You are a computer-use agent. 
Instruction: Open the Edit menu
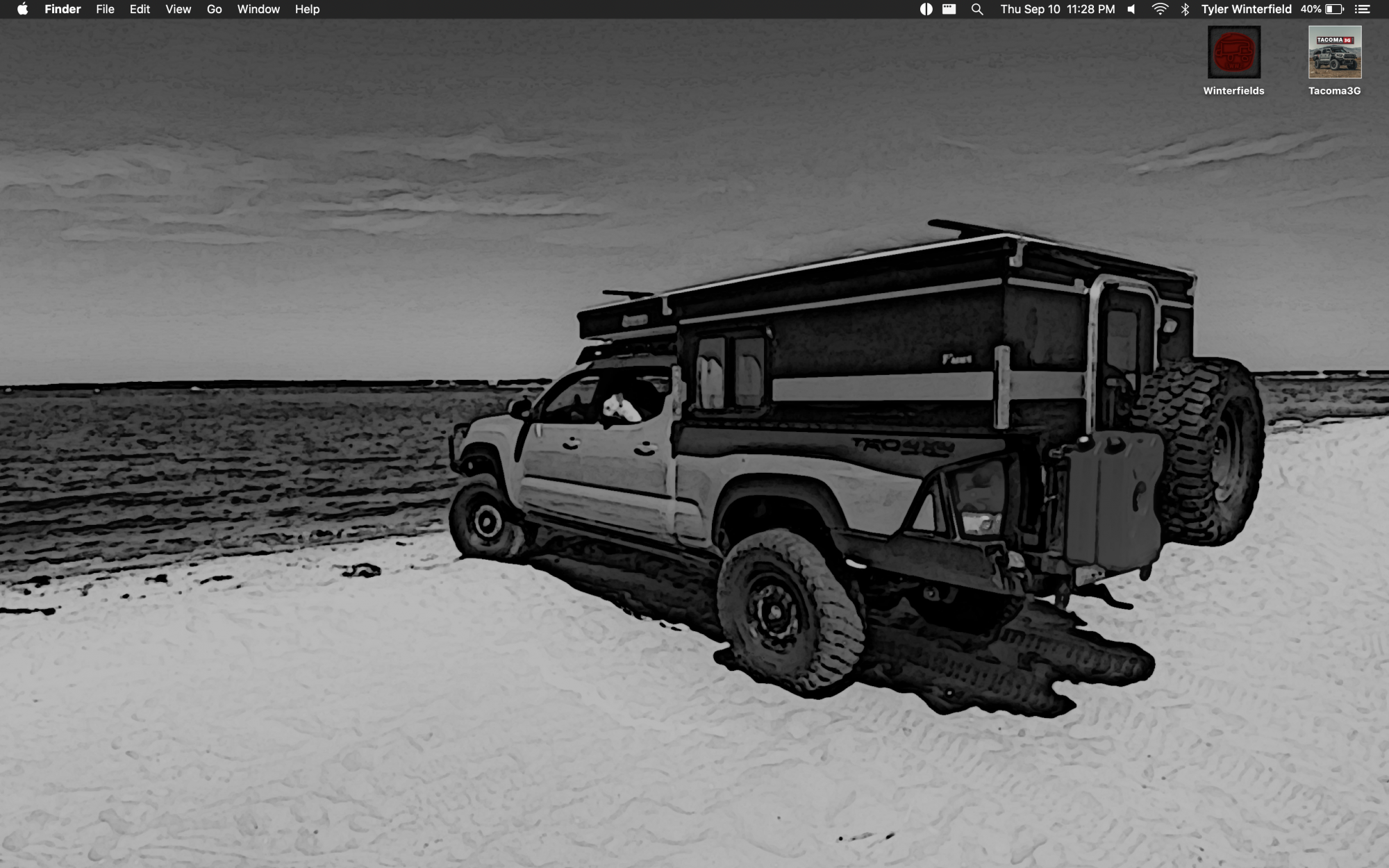[x=140, y=9]
